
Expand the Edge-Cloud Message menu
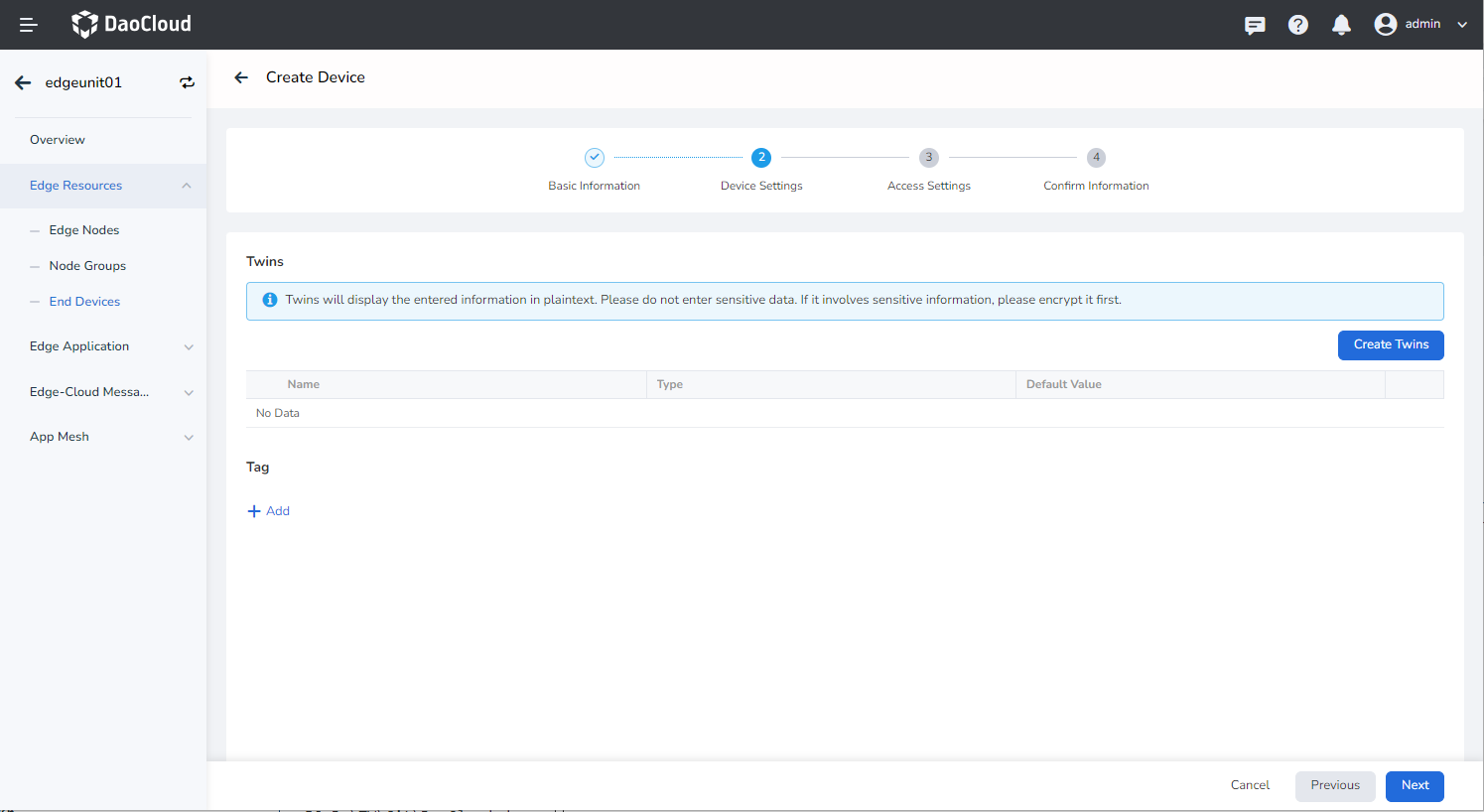188,393
